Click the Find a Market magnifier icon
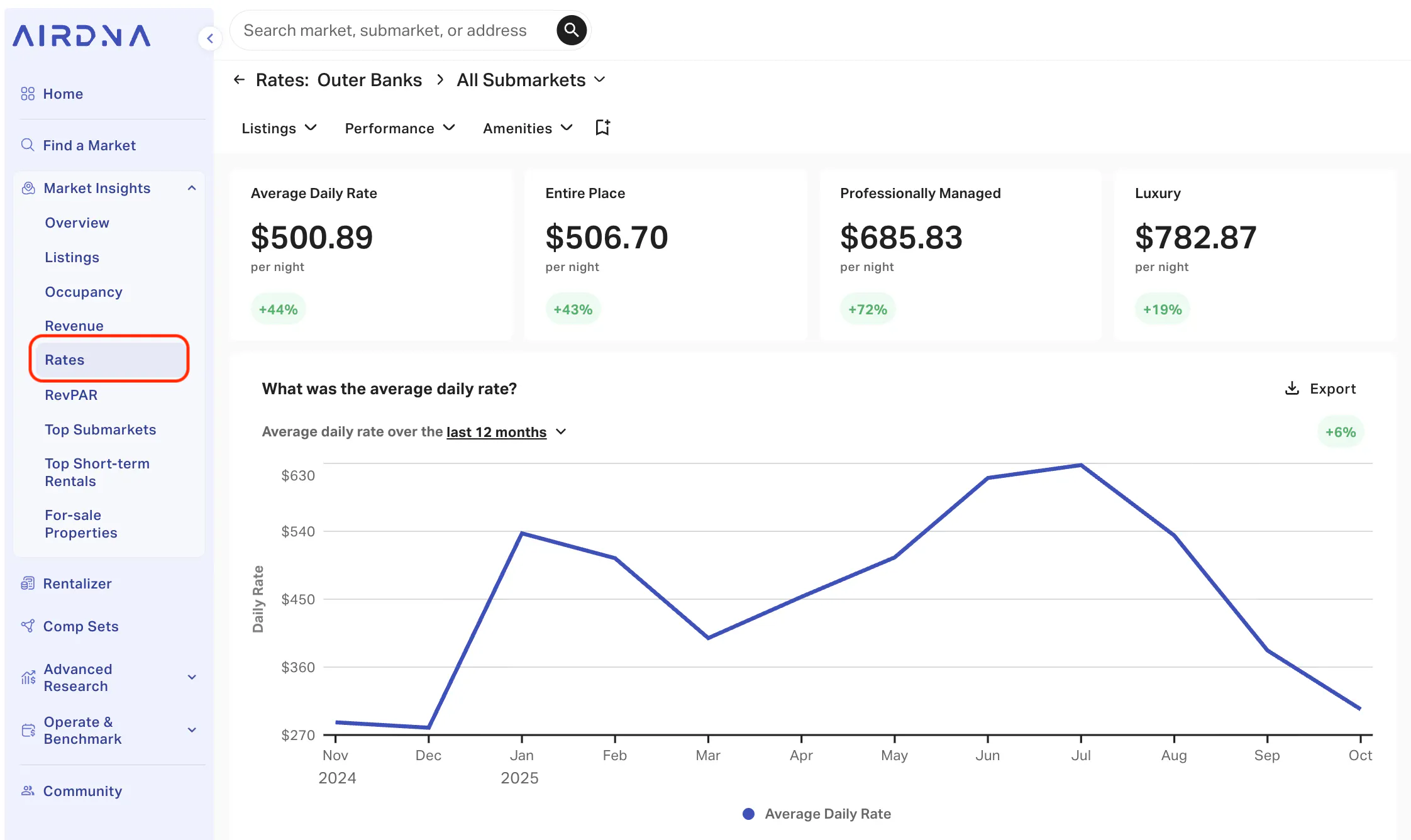The height and width of the screenshot is (840, 1411). (x=28, y=145)
